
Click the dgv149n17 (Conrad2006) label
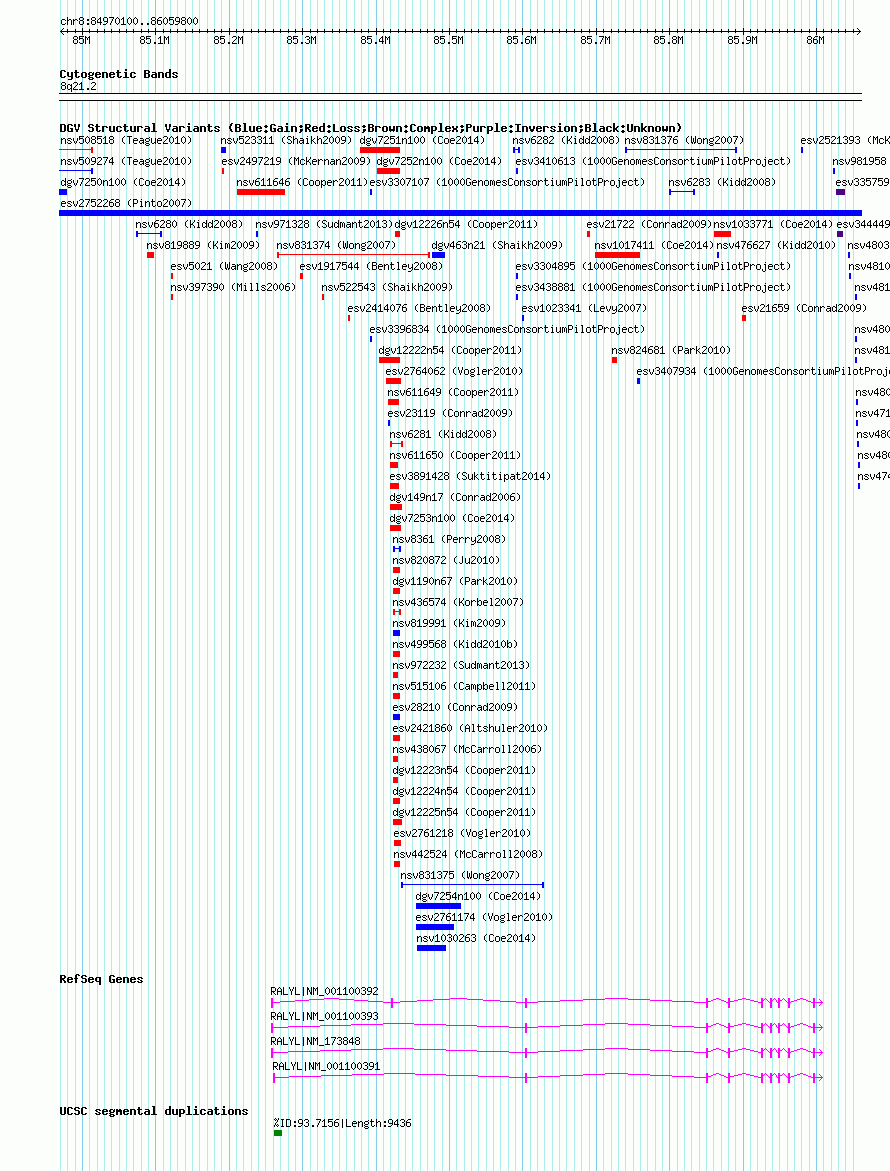455,497
